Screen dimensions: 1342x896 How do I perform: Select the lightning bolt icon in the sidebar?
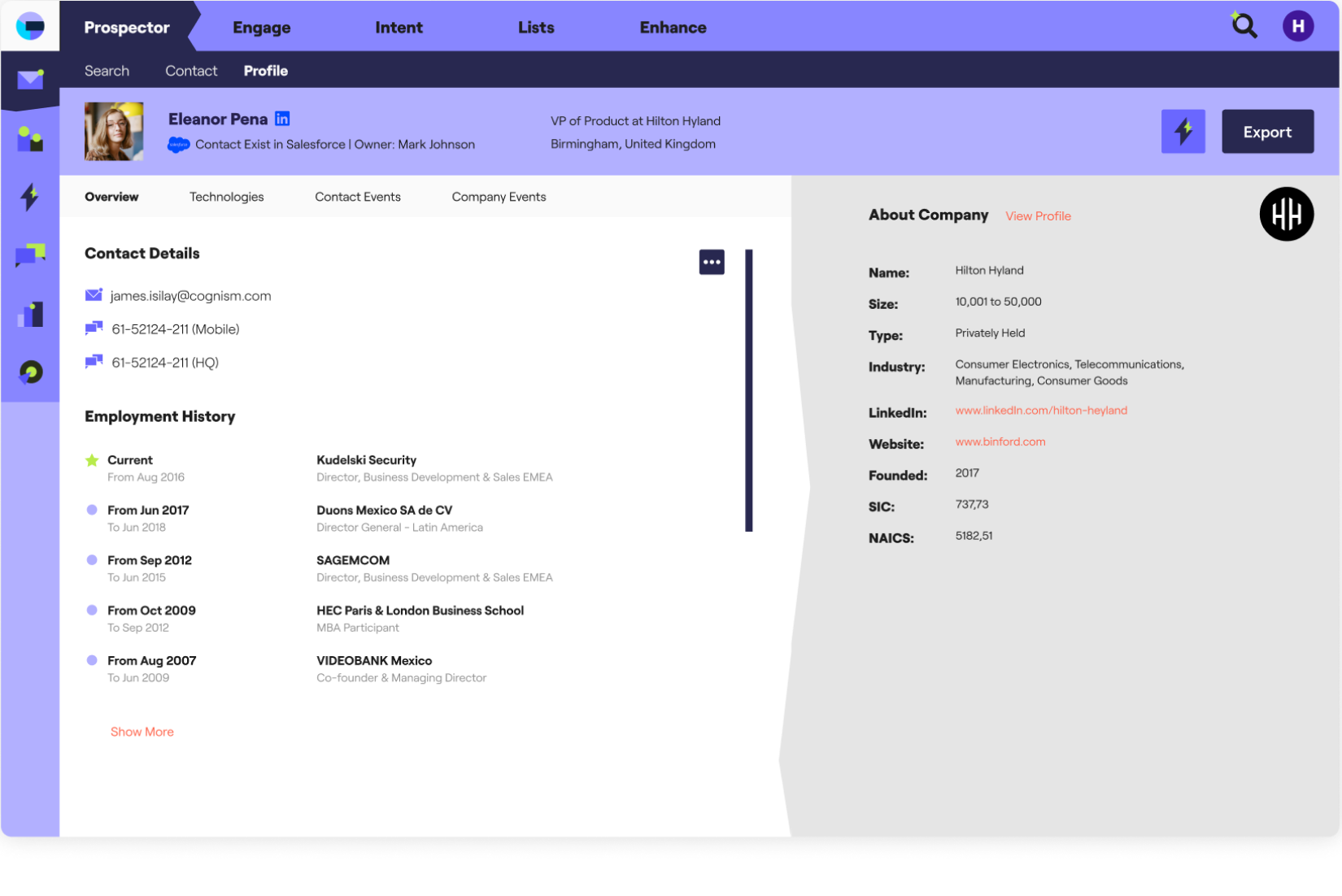(x=30, y=197)
